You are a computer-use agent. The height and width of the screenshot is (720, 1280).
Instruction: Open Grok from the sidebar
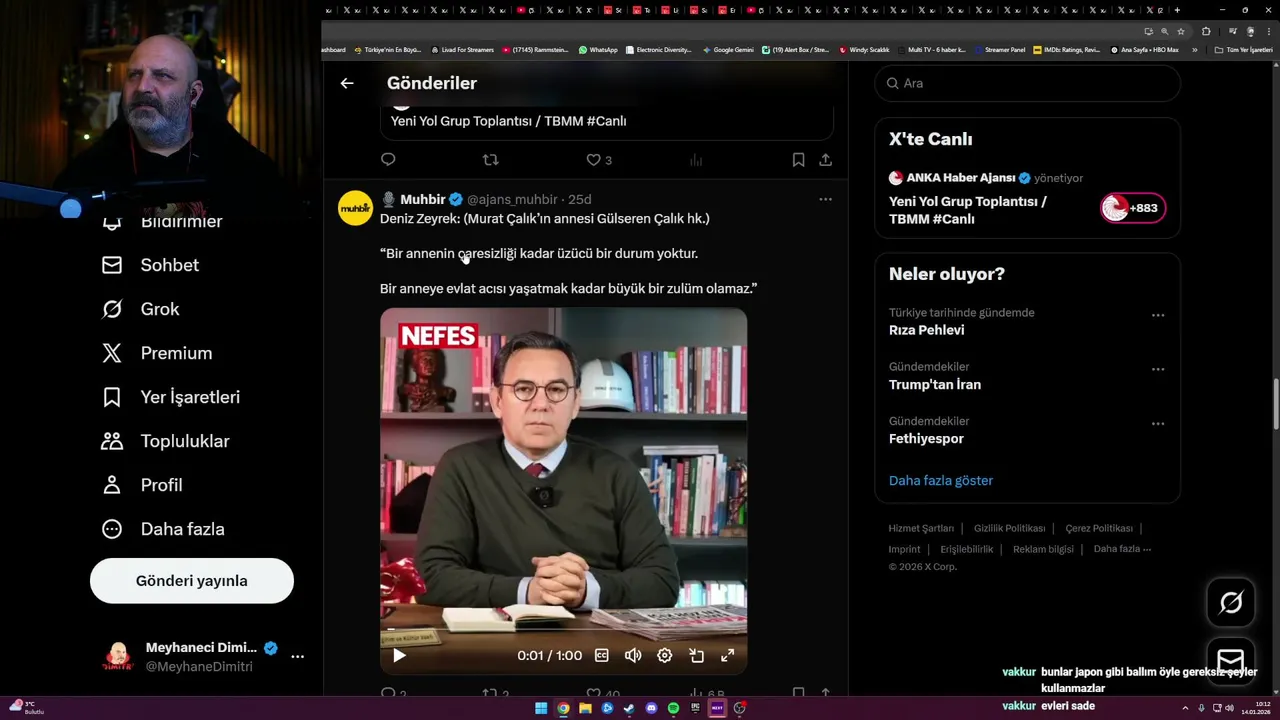pos(140,309)
